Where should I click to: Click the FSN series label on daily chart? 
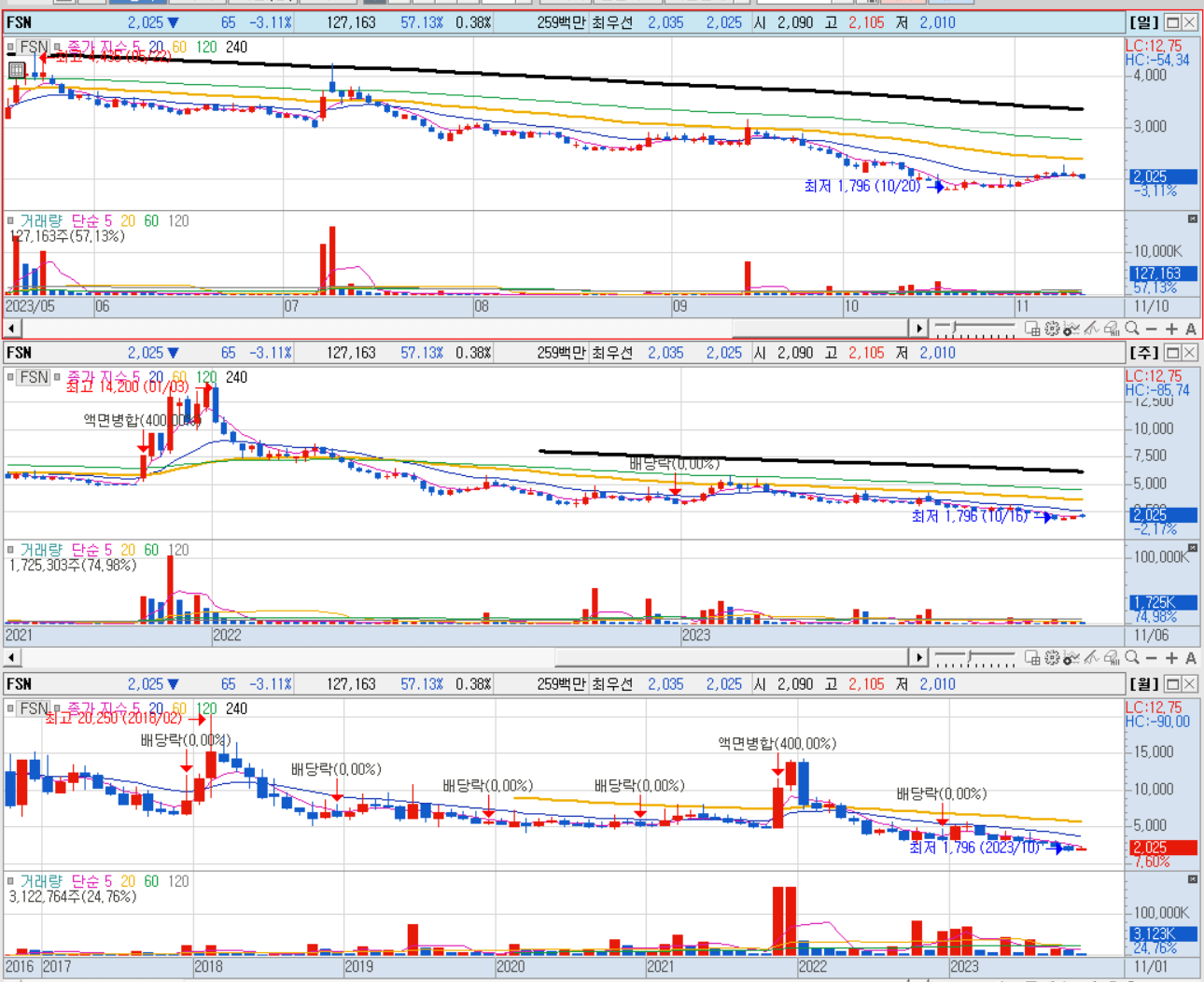34,47
